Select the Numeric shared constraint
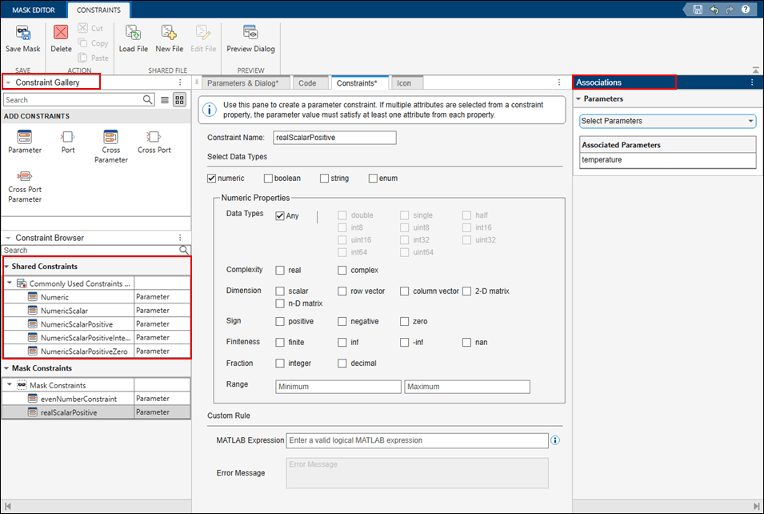764x514 pixels. [x=96, y=297]
